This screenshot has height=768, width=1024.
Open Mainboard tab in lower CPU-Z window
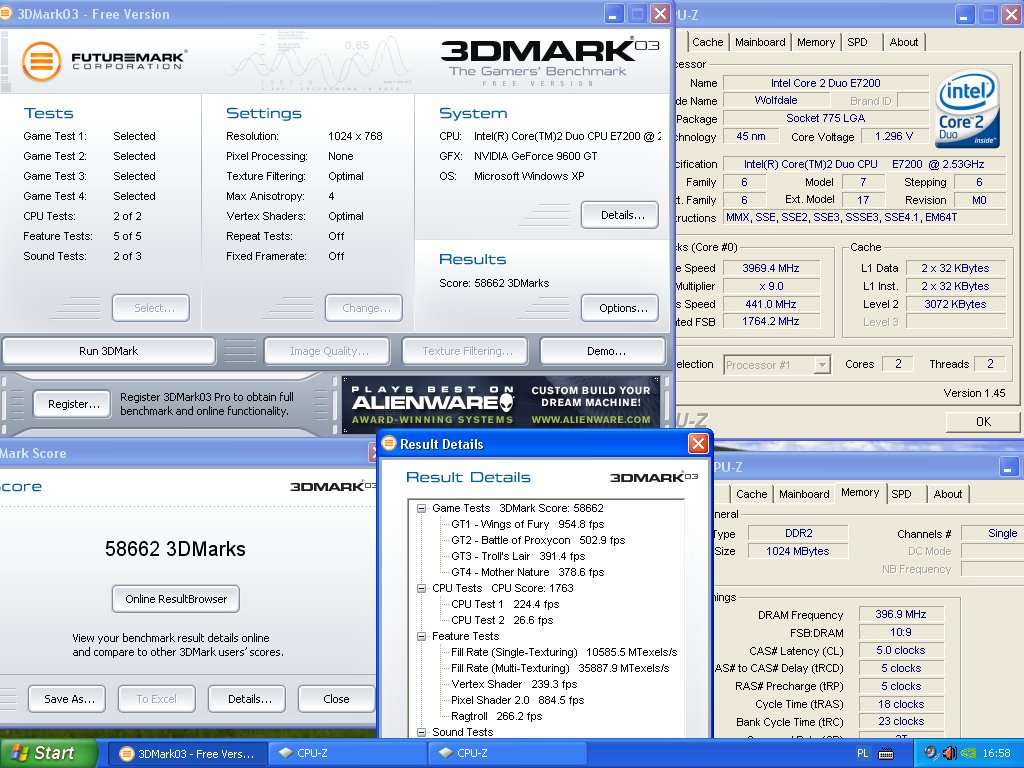tap(804, 494)
